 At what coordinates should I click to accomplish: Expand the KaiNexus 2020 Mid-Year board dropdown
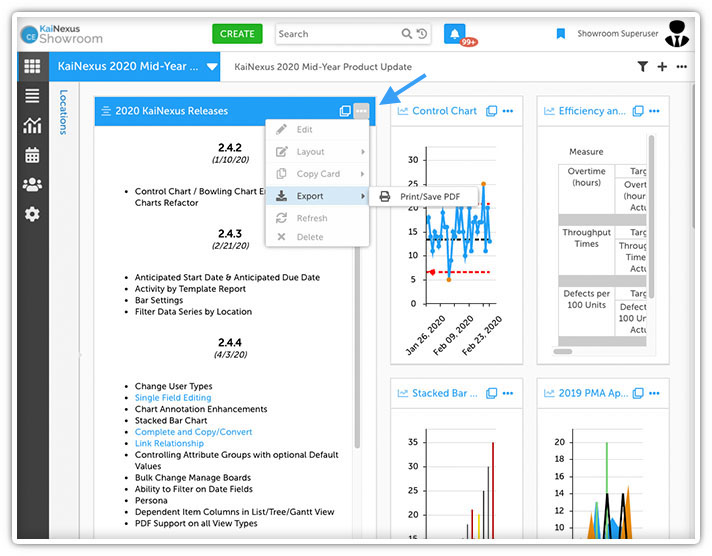click(212, 67)
